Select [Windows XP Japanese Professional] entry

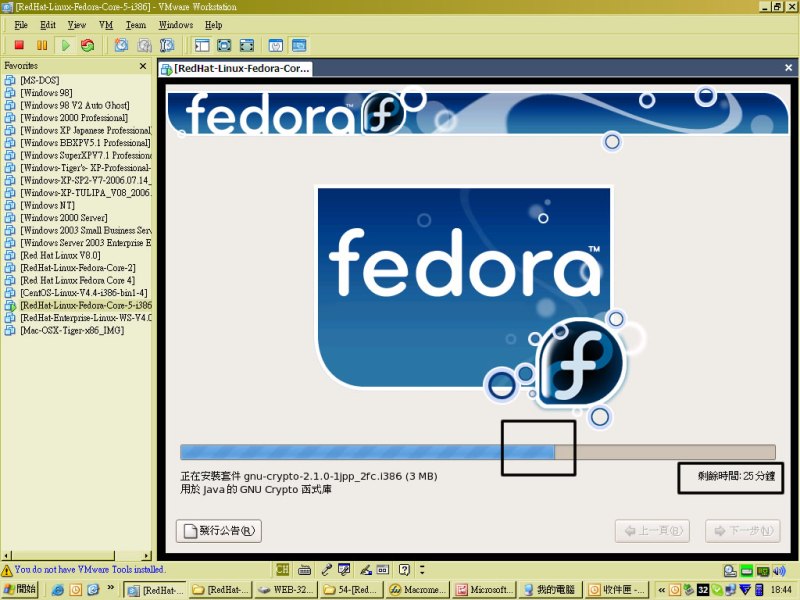coord(78,130)
